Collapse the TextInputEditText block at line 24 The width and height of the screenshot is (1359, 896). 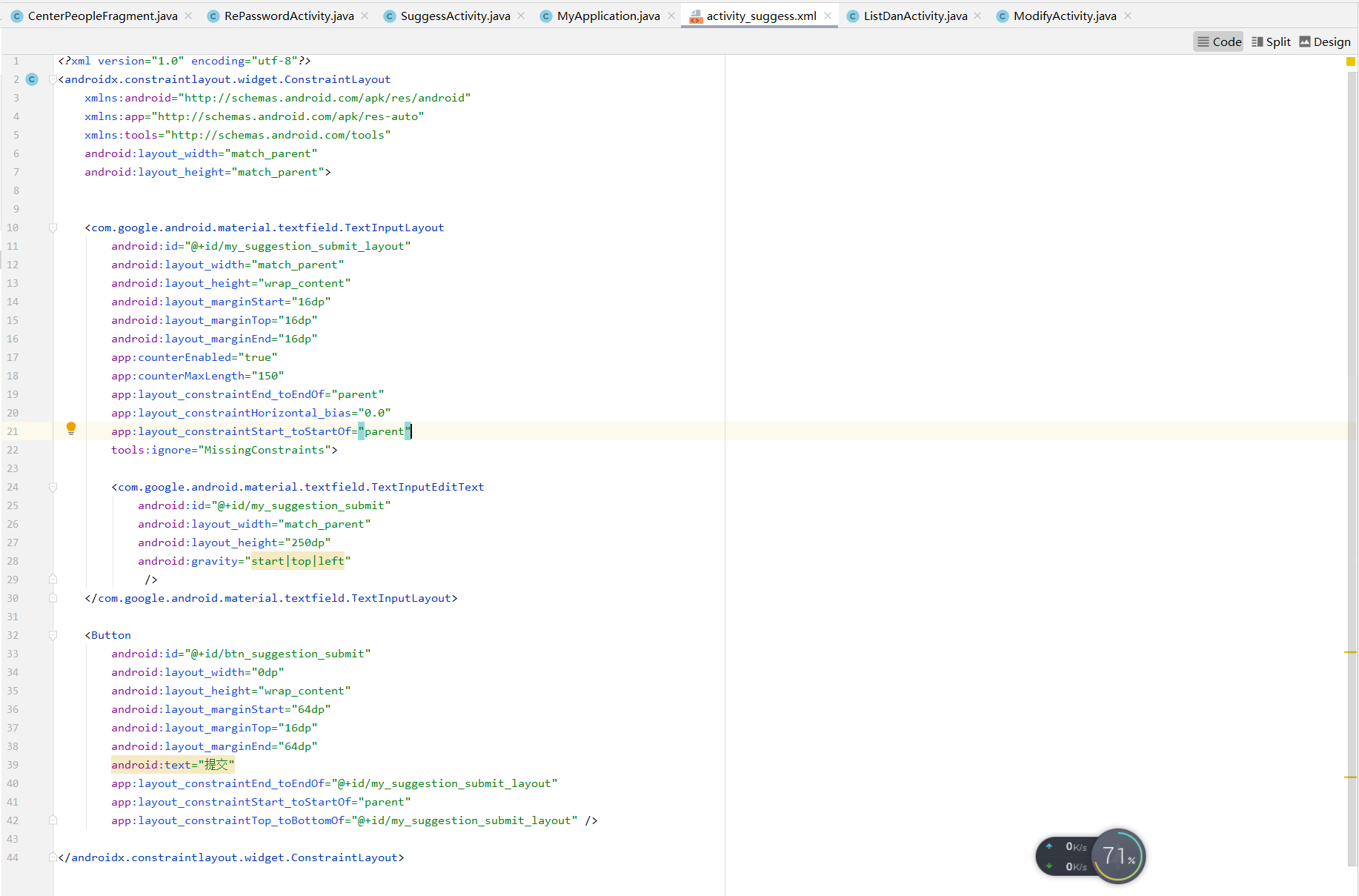click(x=53, y=487)
